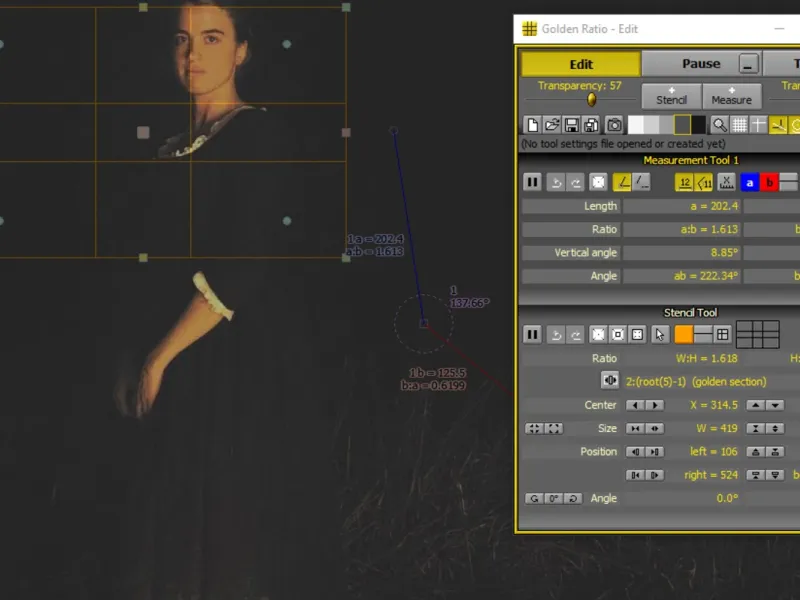Click the ruler units X icon
The height and width of the screenshot is (600, 800).
(727, 182)
